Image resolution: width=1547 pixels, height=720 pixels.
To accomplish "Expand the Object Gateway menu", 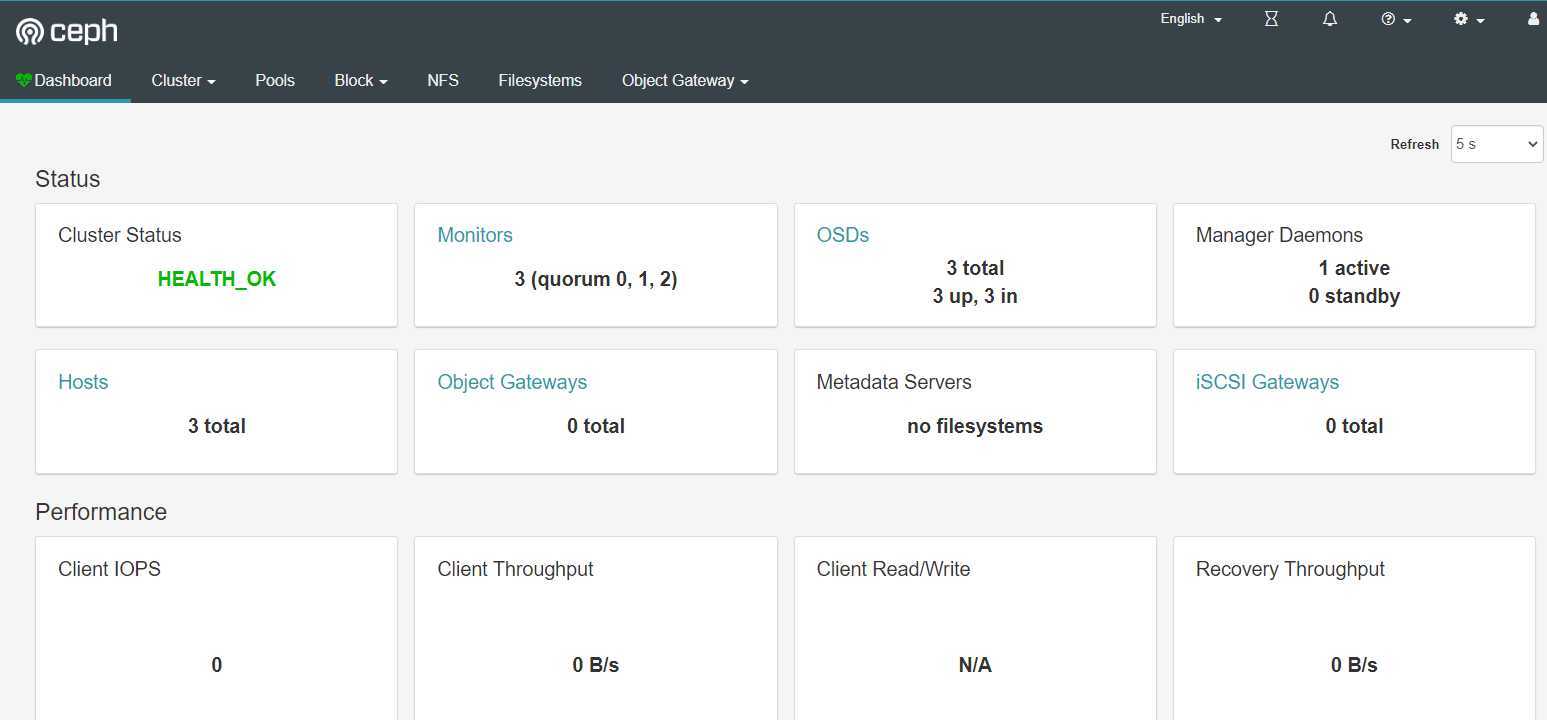I will [685, 80].
